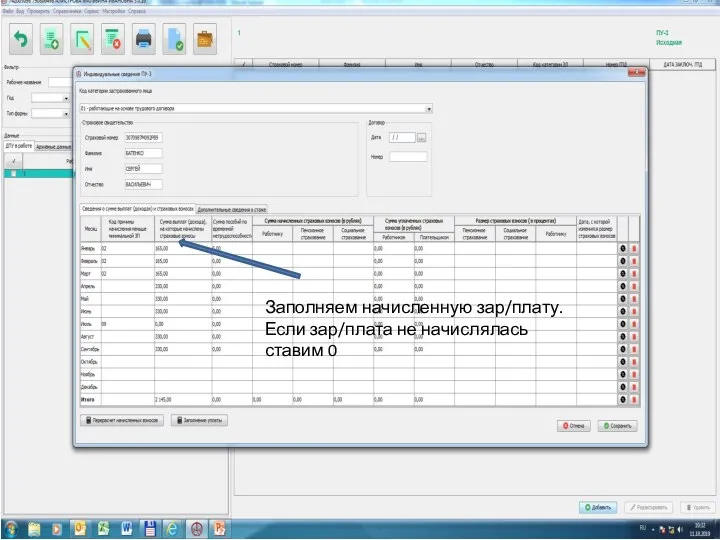This screenshot has width=720, height=540.
Task: Click the document check toolbar icon
Action: click(x=174, y=39)
